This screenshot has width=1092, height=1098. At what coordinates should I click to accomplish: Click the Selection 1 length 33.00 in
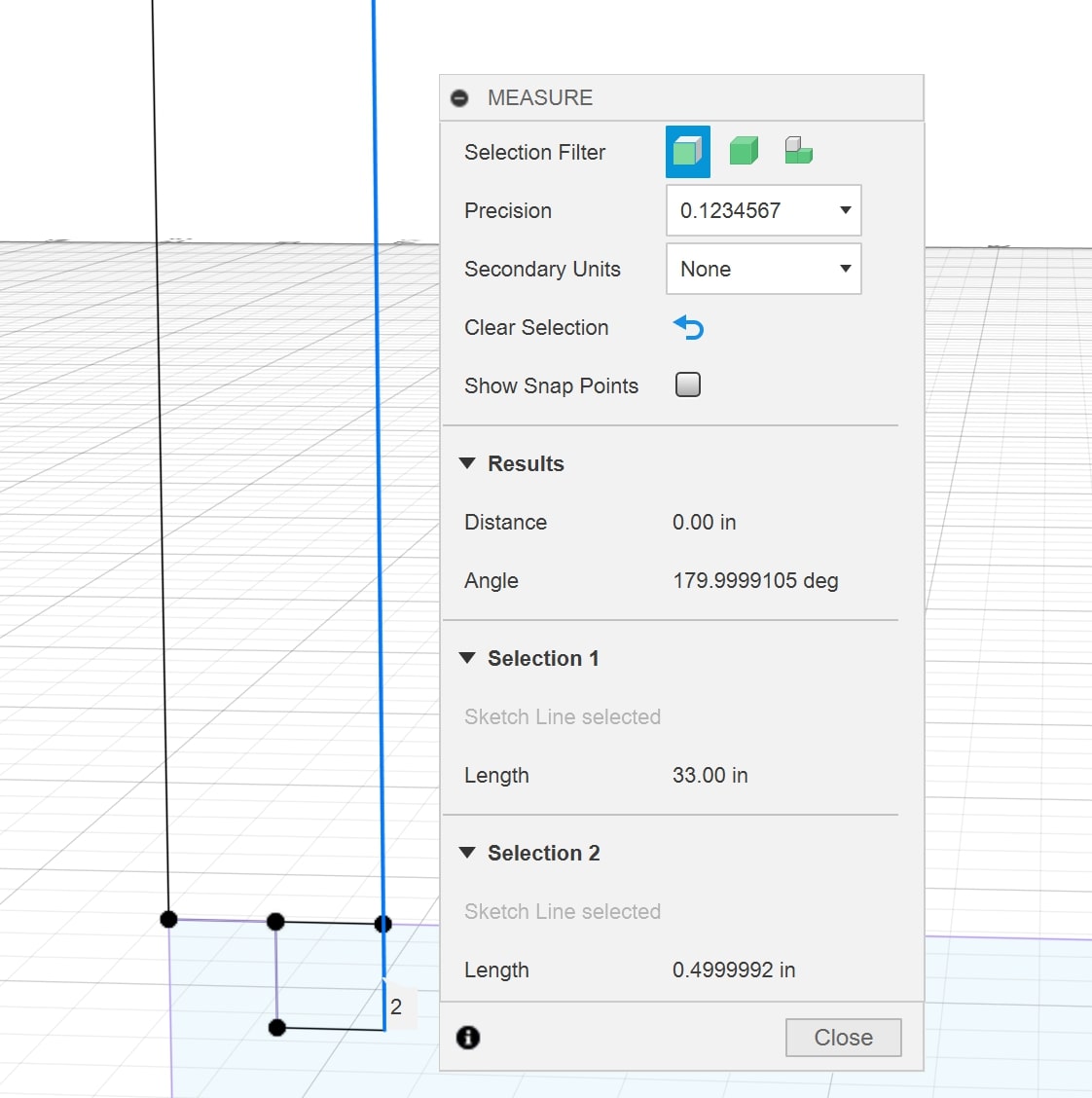pyautogui.click(x=710, y=776)
